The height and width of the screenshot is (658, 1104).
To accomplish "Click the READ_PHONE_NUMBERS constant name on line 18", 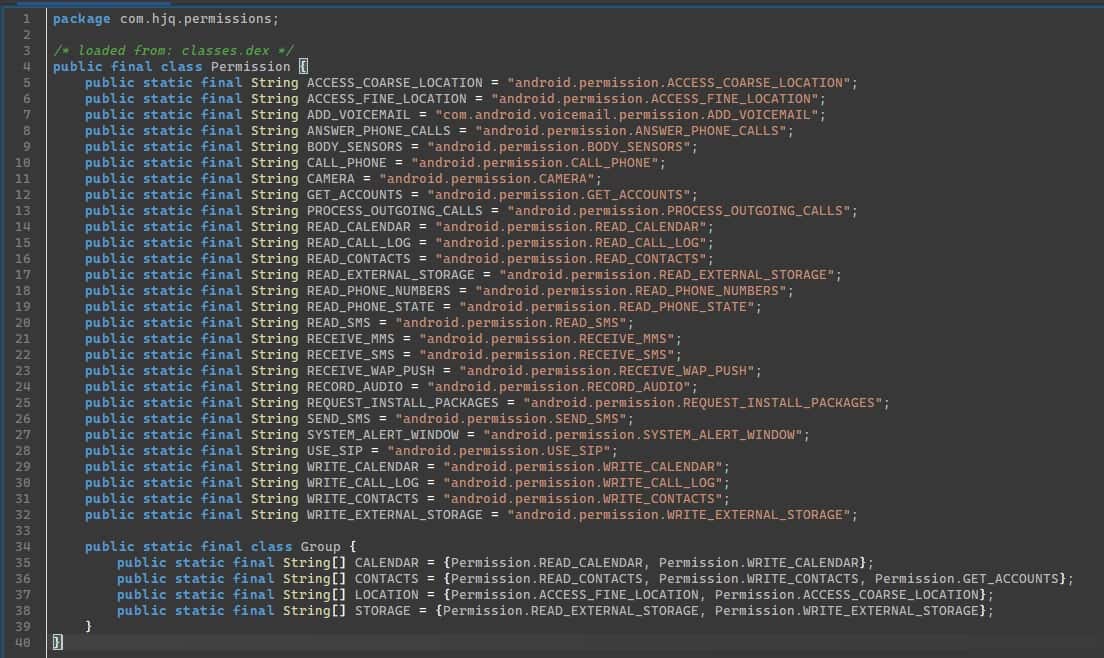I will pyautogui.click(x=378, y=291).
